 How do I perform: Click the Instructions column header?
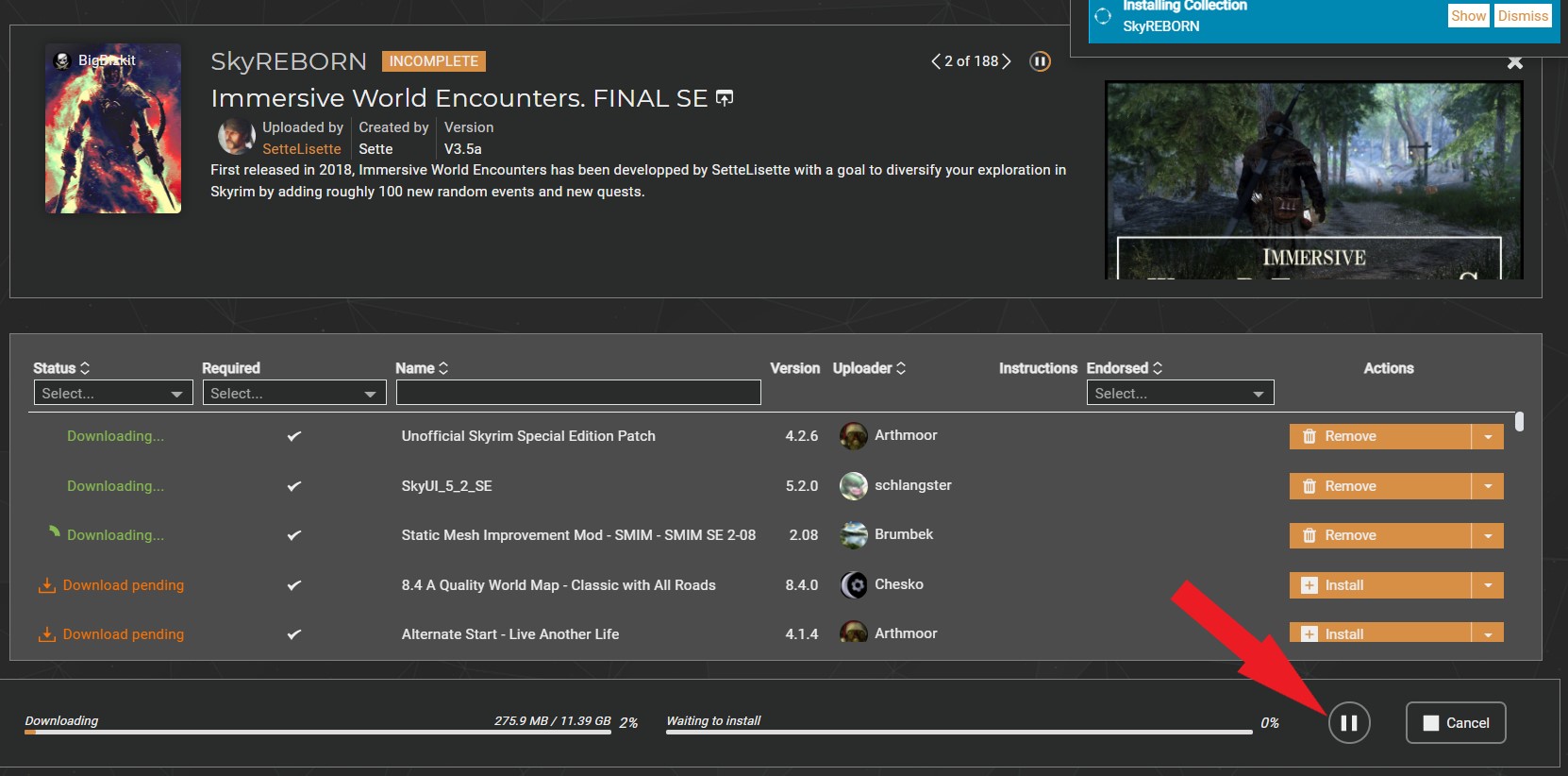pyautogui.click(x=1038, y=368)
